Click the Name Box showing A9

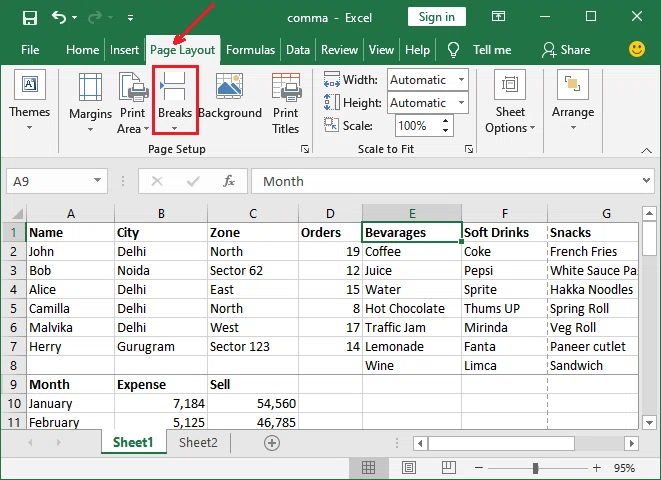point(48,181)
